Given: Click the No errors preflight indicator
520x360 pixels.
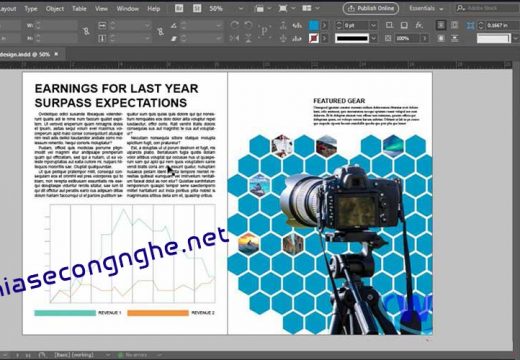Looking at the screenshot, I should tap(133, 355).
